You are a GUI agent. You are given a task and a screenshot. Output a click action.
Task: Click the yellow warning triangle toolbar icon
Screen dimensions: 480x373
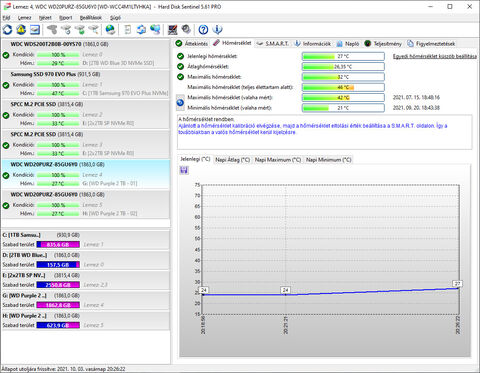coord(21,30)
